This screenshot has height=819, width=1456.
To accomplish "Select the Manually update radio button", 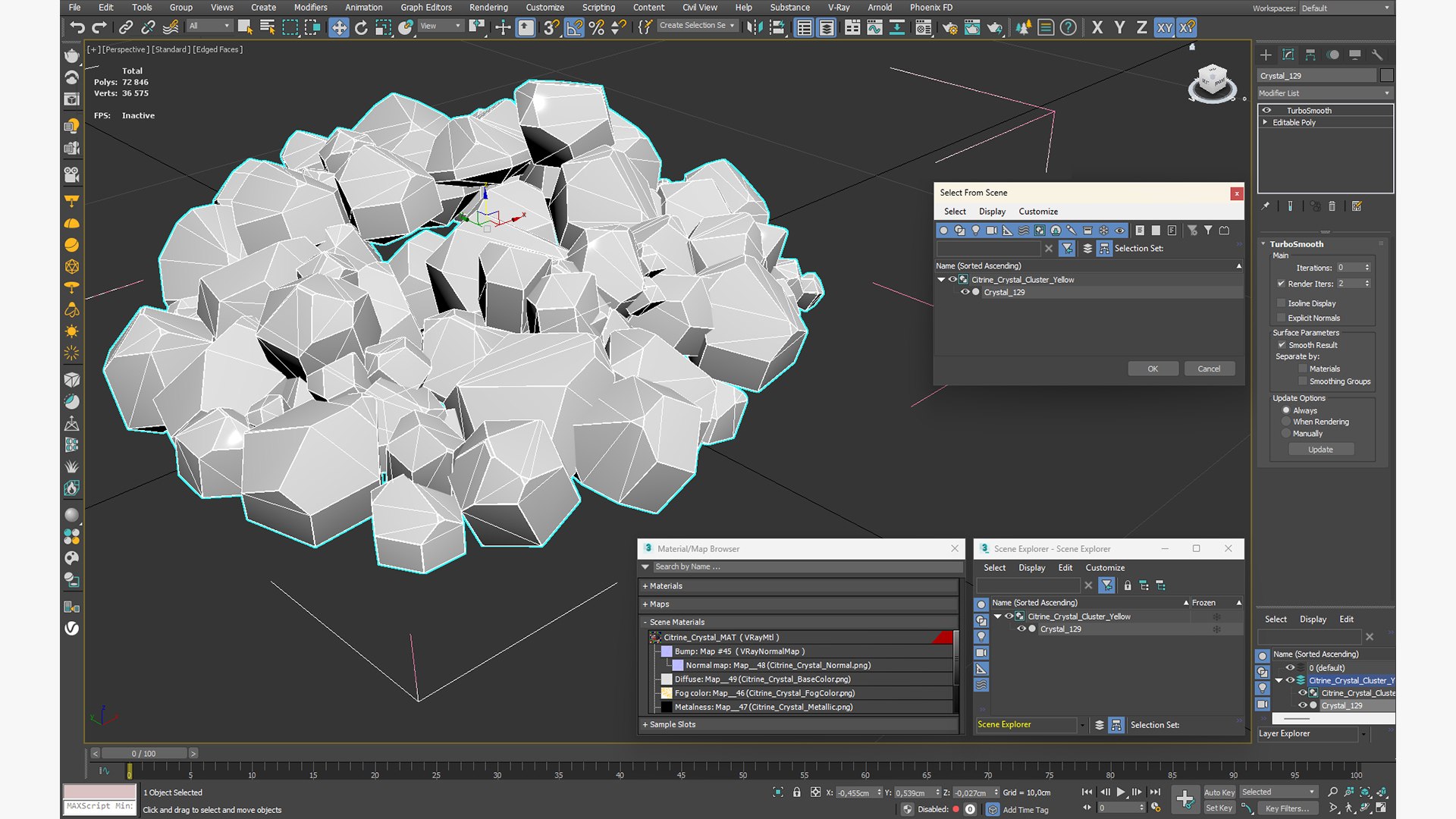I will 1286,434.
